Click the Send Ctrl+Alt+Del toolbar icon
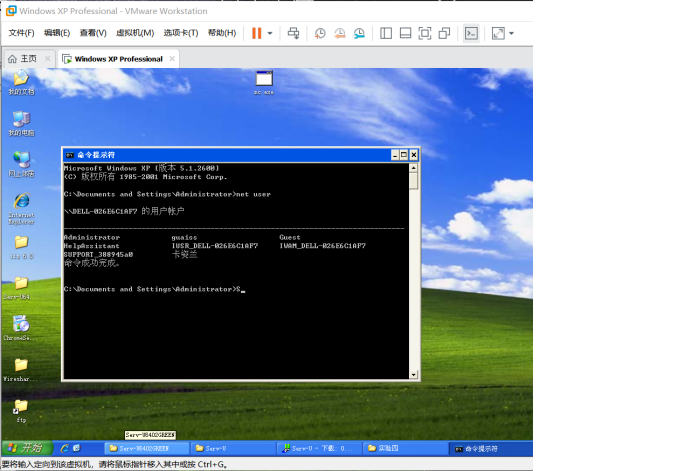The image size is (693, 471). tap(293, 33)
